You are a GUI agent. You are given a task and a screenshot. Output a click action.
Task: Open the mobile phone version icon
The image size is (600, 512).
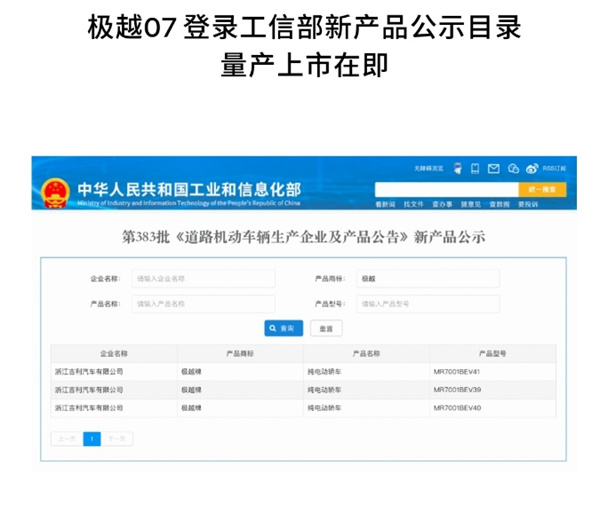pos(475,168)
